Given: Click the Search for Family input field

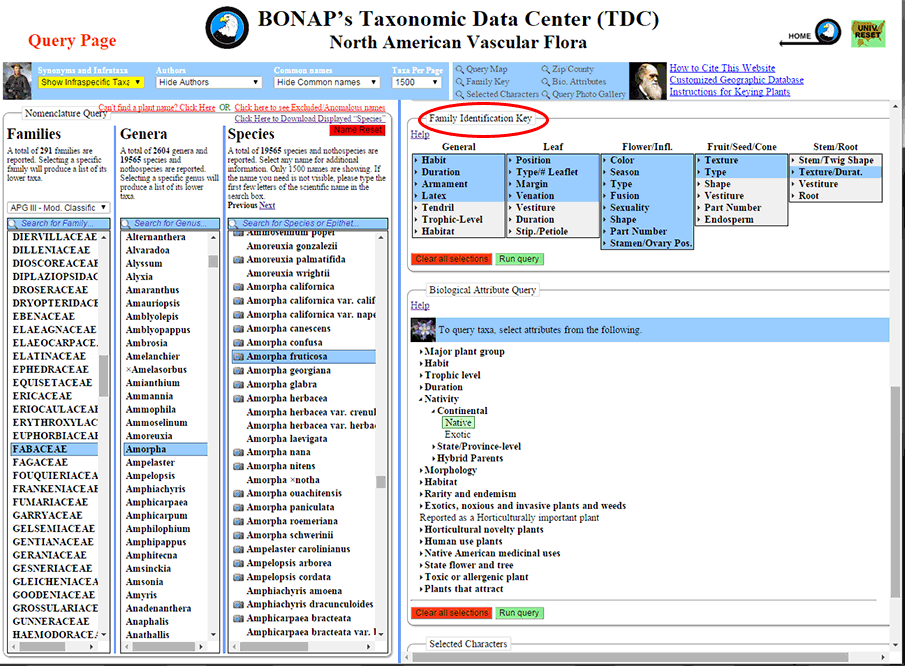Looking at the screenshot, I should click(x=58, y=223).
